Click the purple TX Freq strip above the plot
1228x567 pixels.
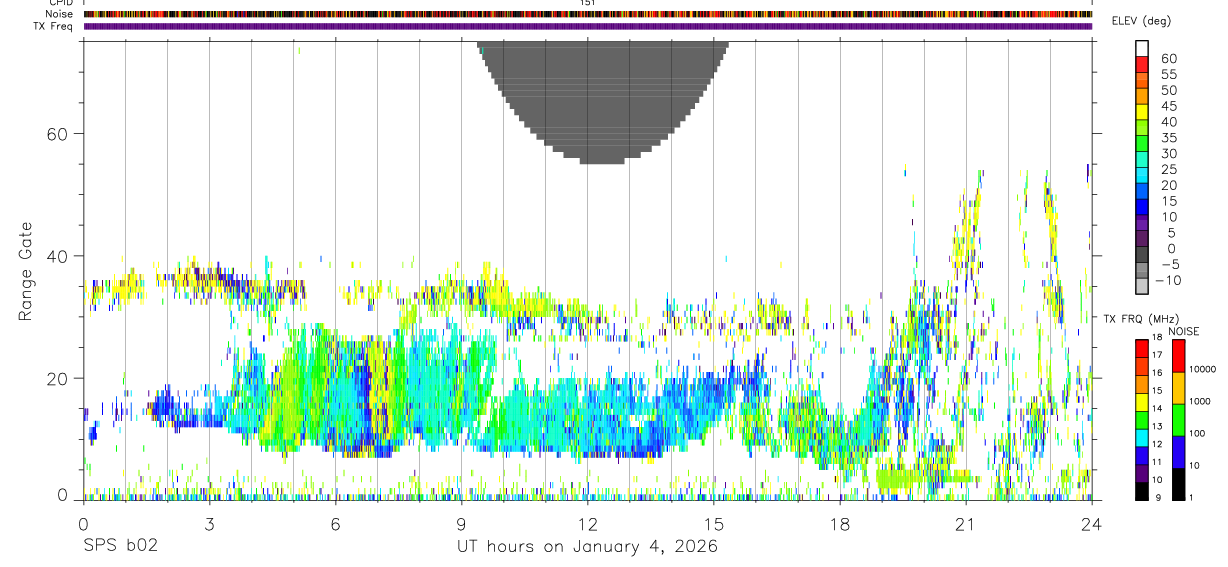click(x=587, y=26)
